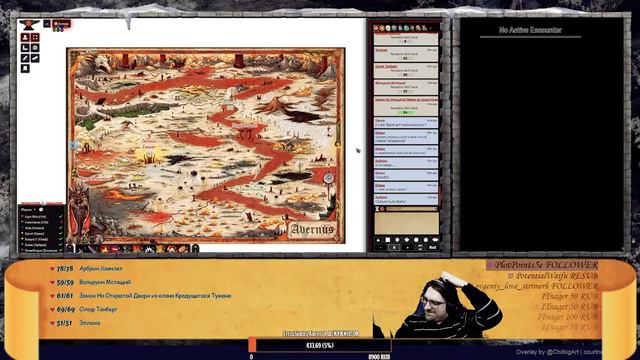Image resolution: width=640 pixels, height=360 pixels.
Task: Select the Tile controls tool
Action: (x=25, y=48)
